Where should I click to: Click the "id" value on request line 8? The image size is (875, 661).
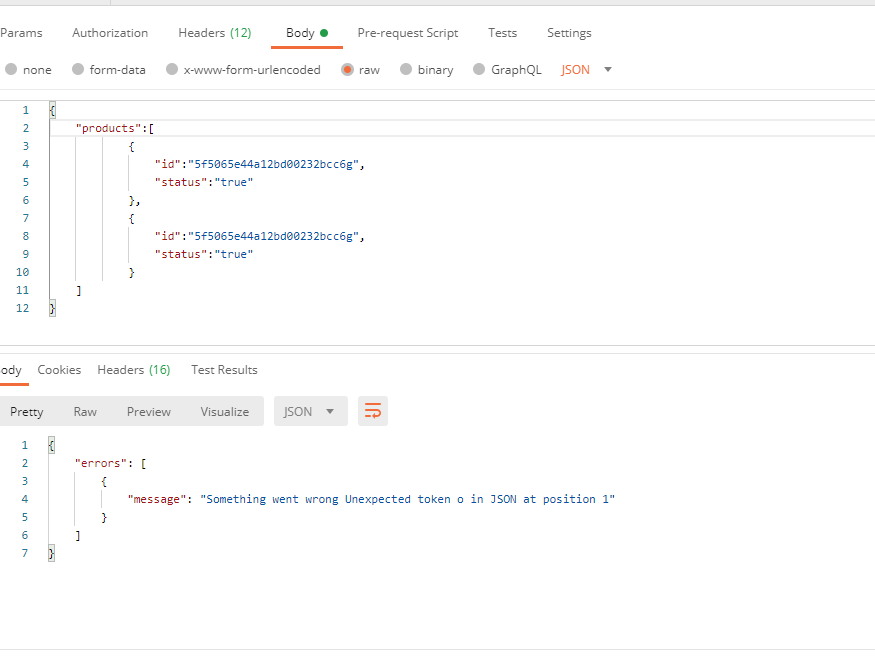pyautogui.click(x=273, y=236)
